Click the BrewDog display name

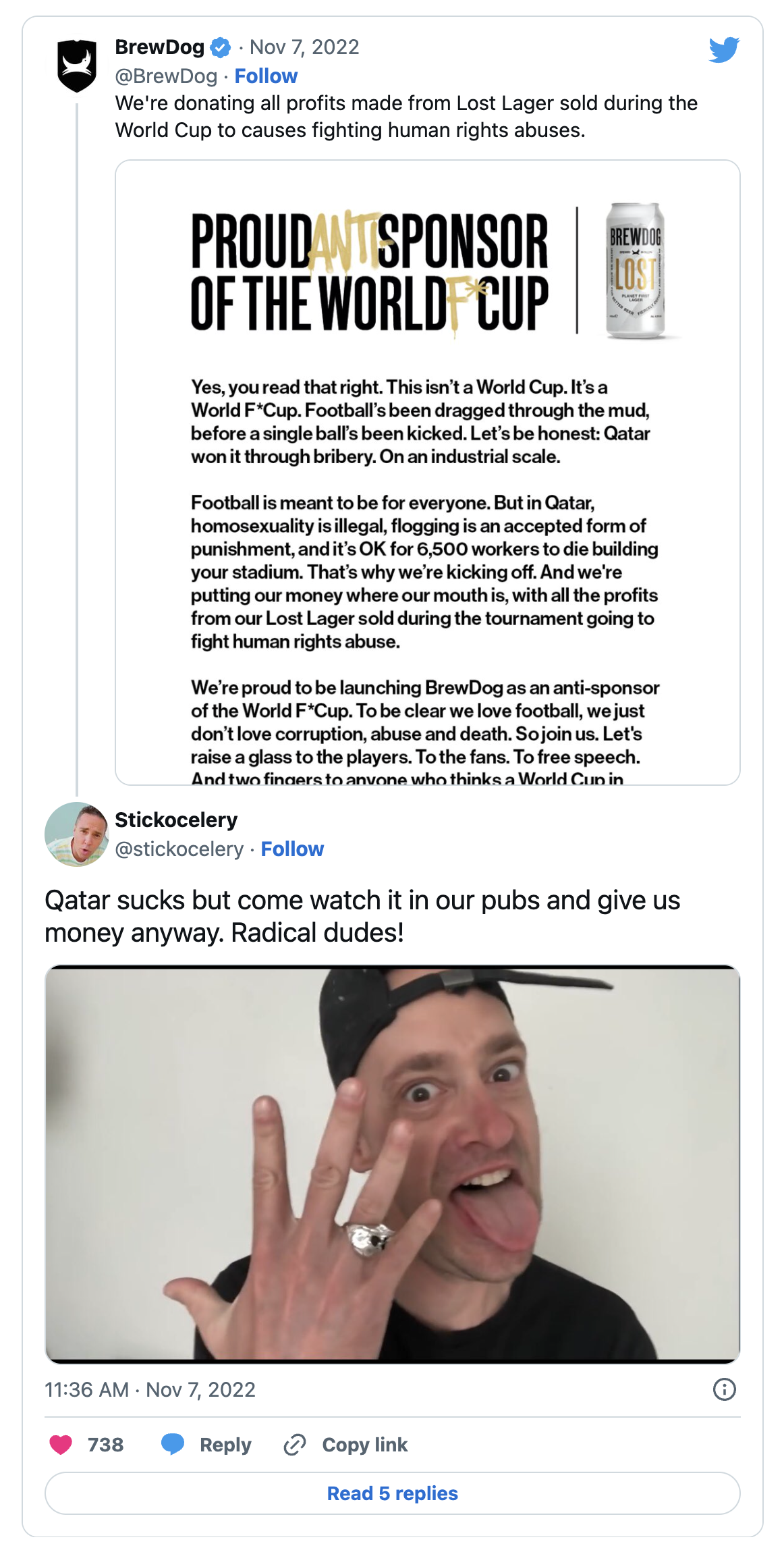click(160, 47)
